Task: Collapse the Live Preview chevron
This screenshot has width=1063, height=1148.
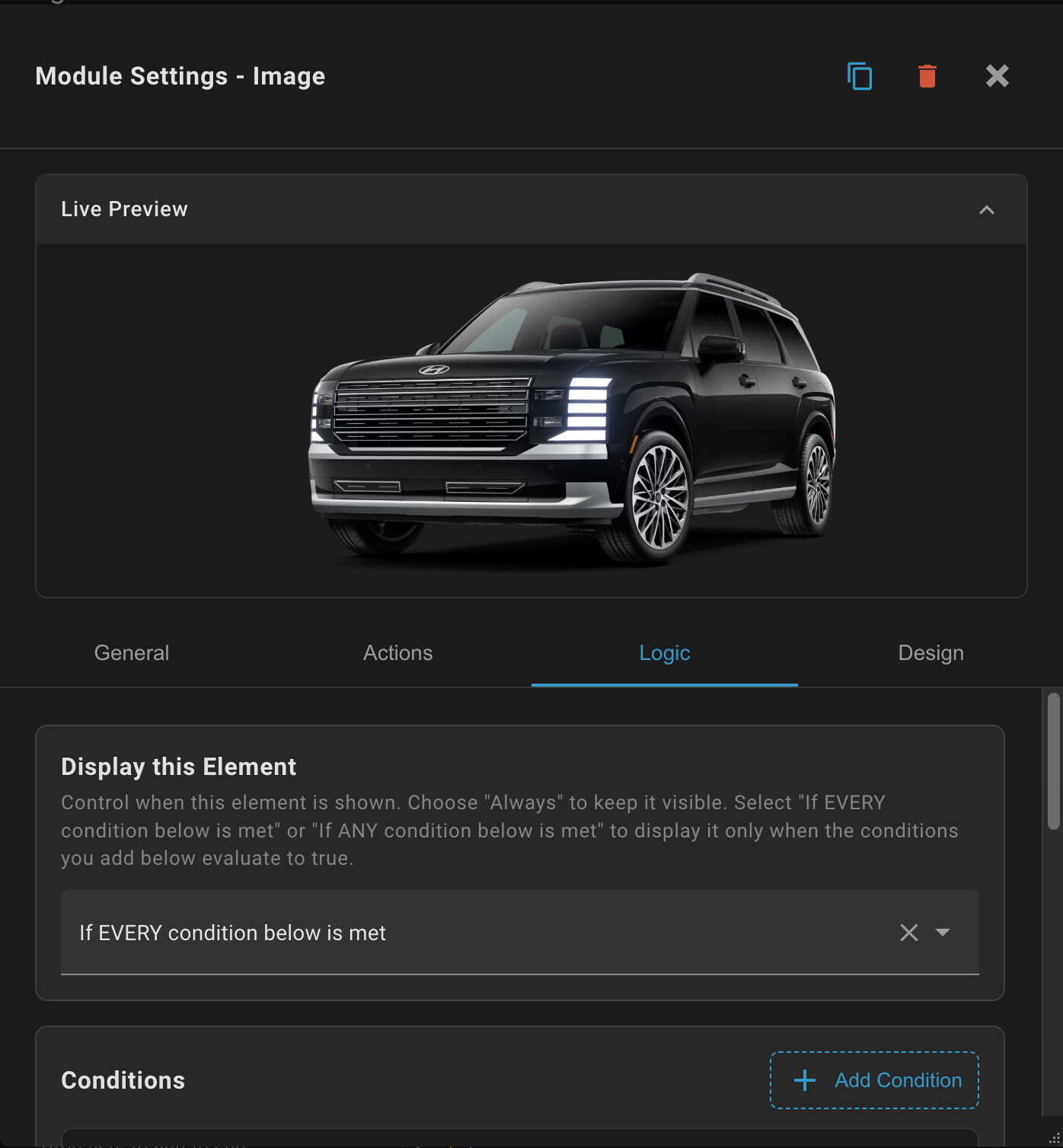Action: (x=986, y=210)
